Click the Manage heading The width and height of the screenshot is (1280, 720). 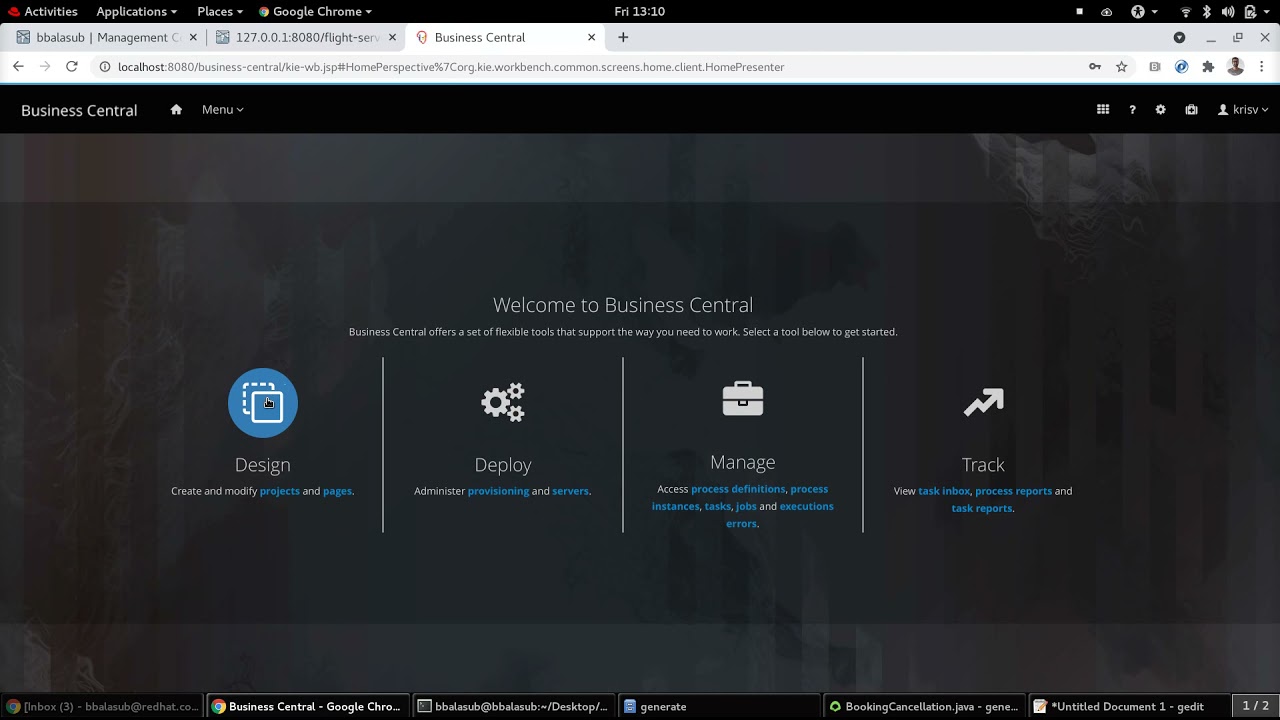[x=743, y=462]
